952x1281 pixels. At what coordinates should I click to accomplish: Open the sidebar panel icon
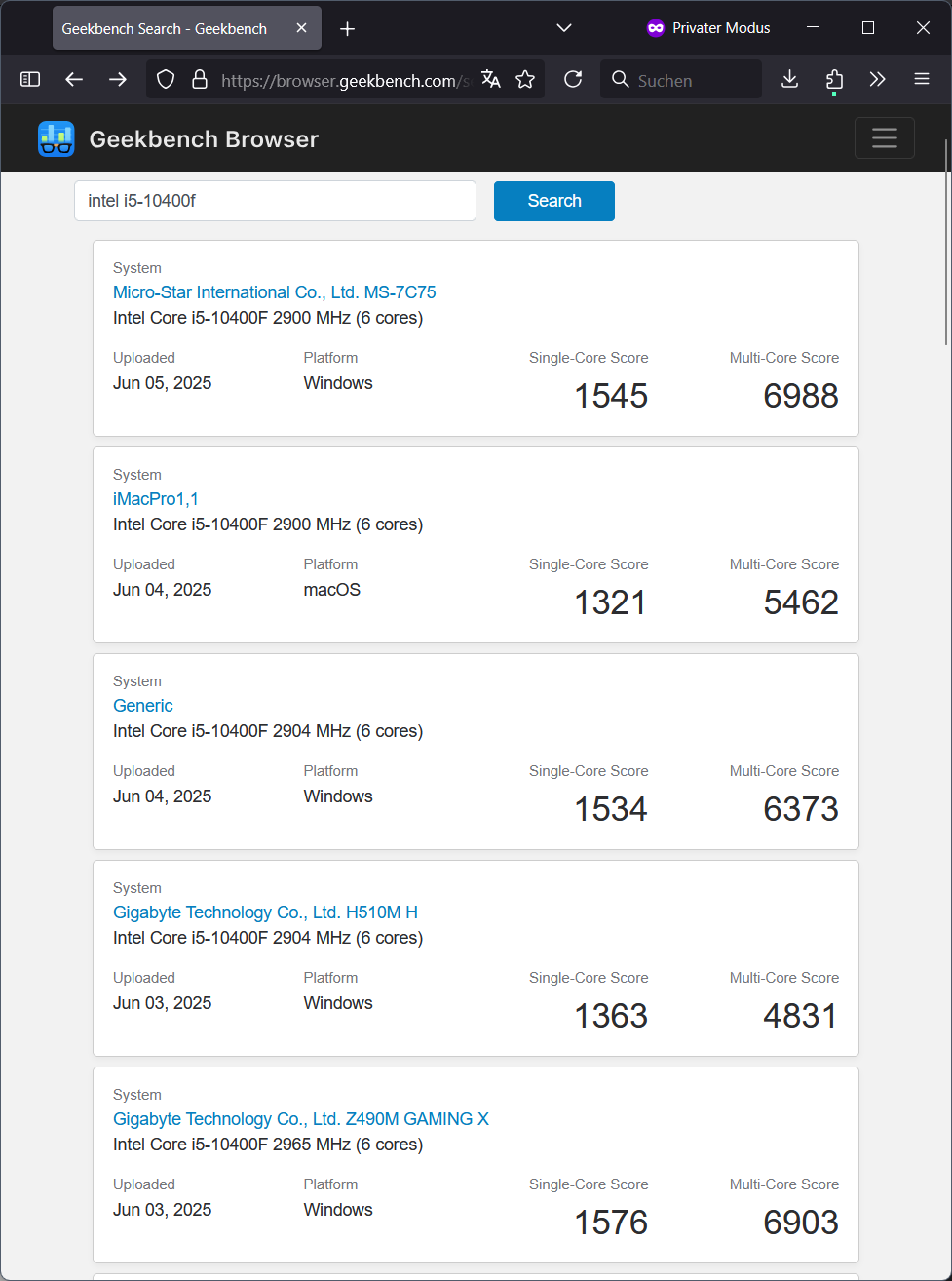(x=30, y=80)
